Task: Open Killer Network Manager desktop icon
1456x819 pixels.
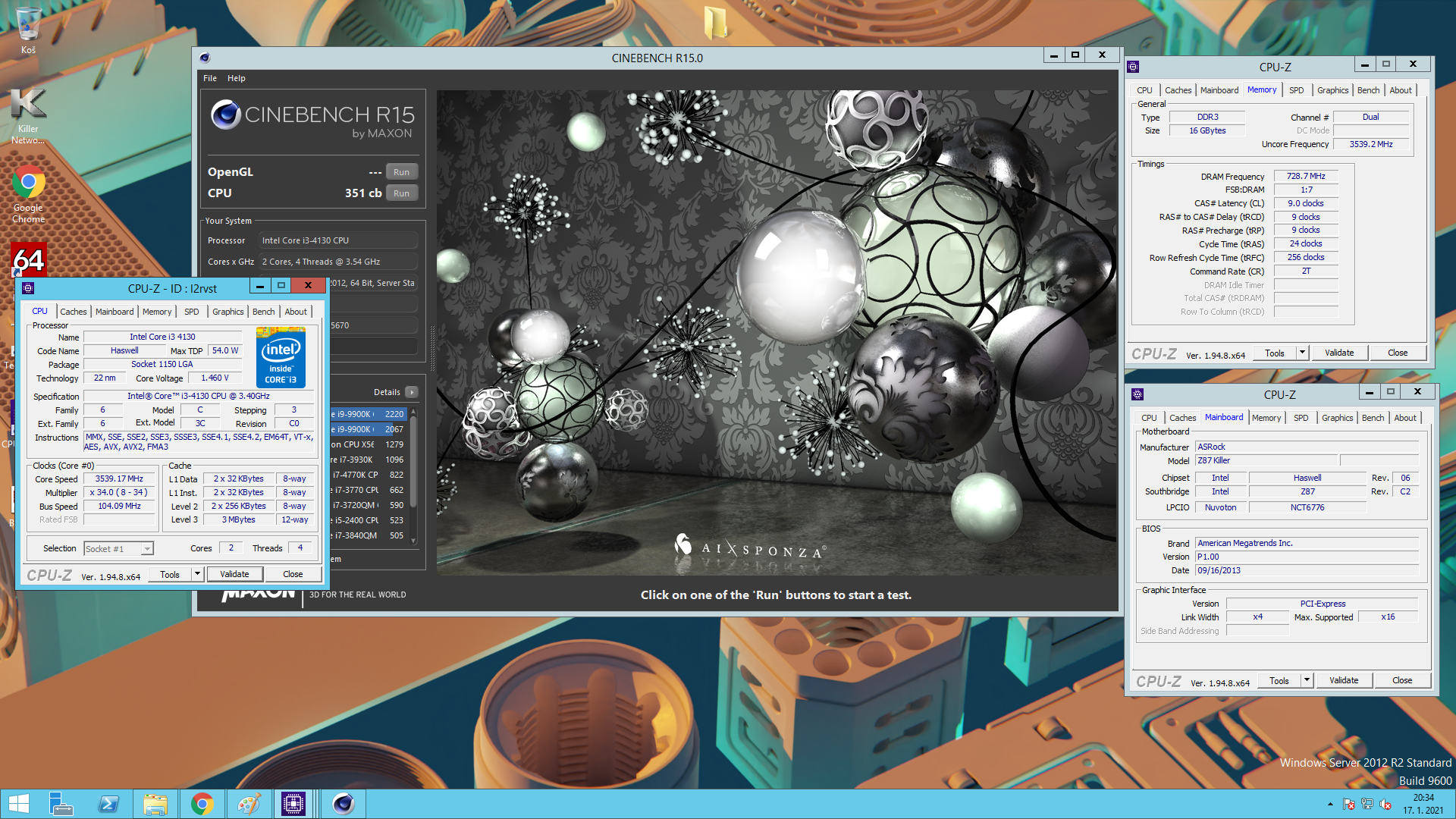Action: click(x=28, y=115)
